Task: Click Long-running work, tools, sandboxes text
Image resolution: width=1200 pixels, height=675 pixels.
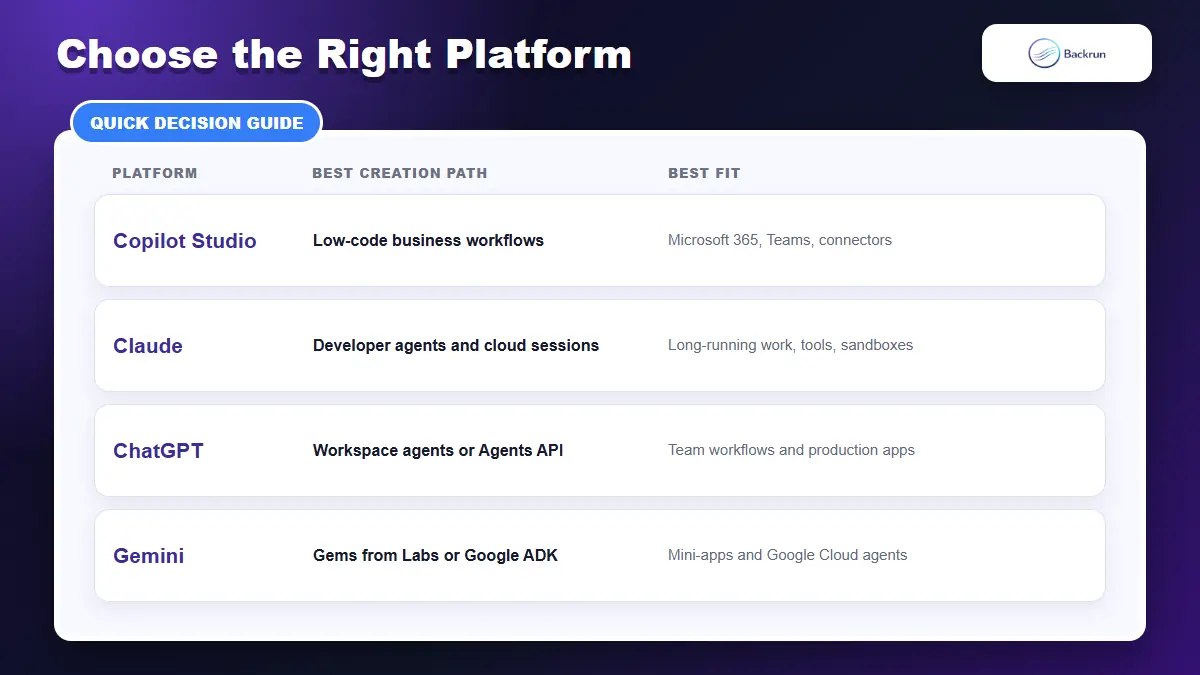Action: tap(790, 345)
